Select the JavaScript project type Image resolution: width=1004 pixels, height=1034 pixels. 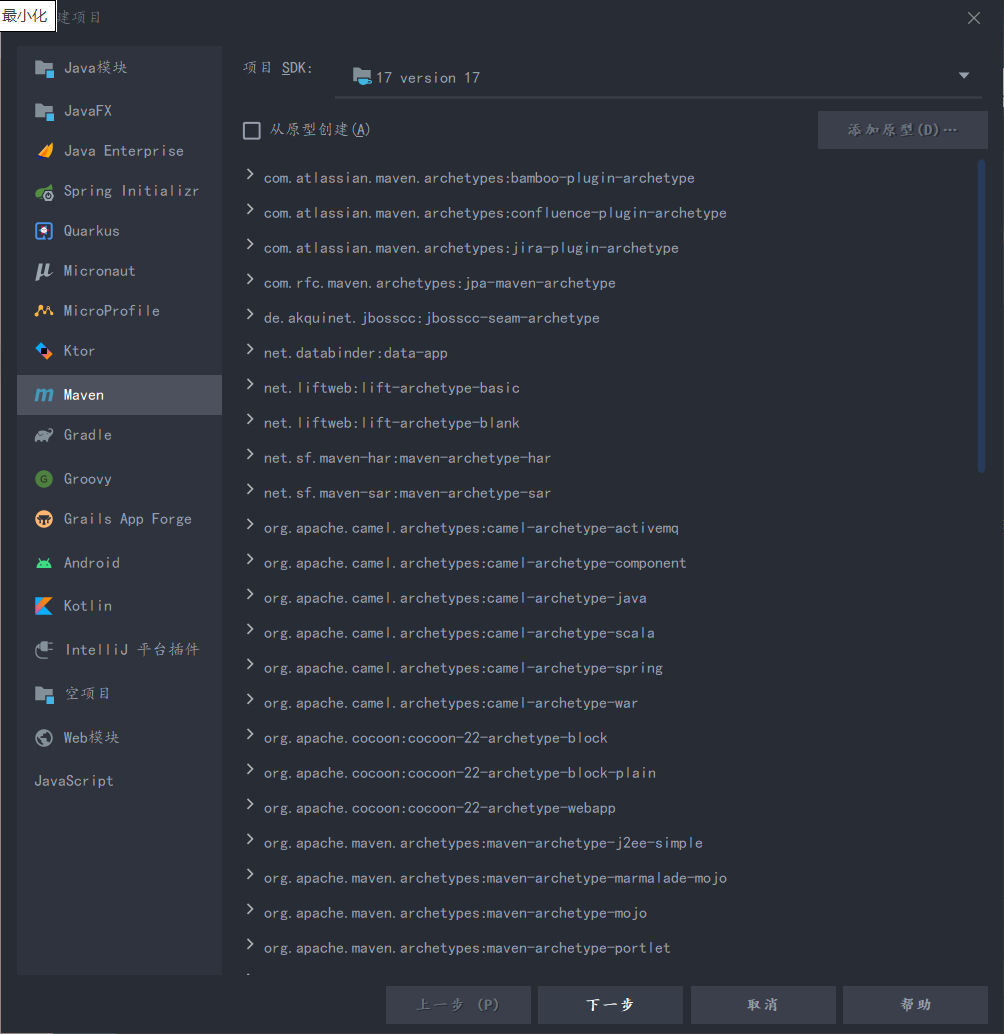tap(74, 781)
